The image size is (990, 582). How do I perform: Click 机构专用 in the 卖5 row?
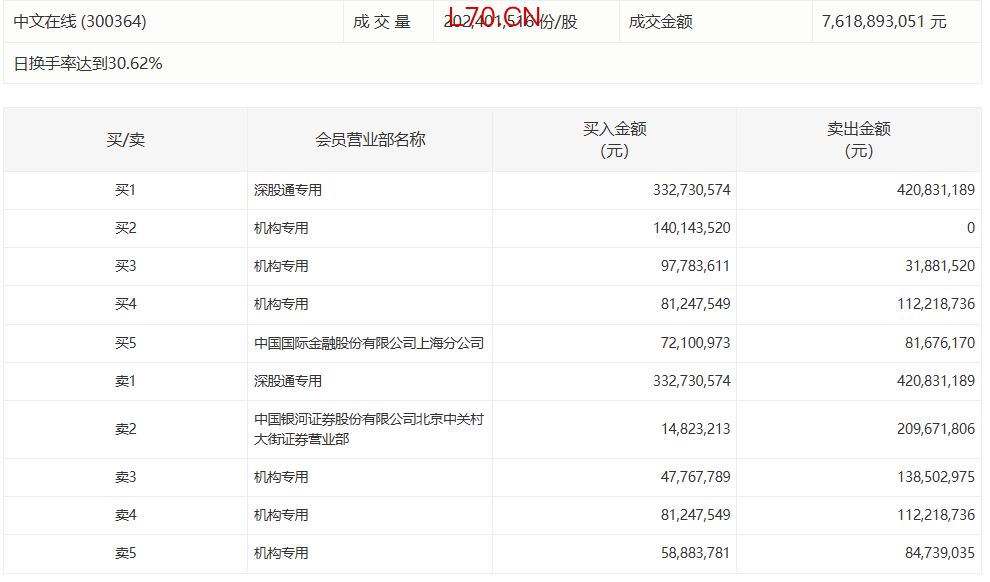tap(281, 553)
